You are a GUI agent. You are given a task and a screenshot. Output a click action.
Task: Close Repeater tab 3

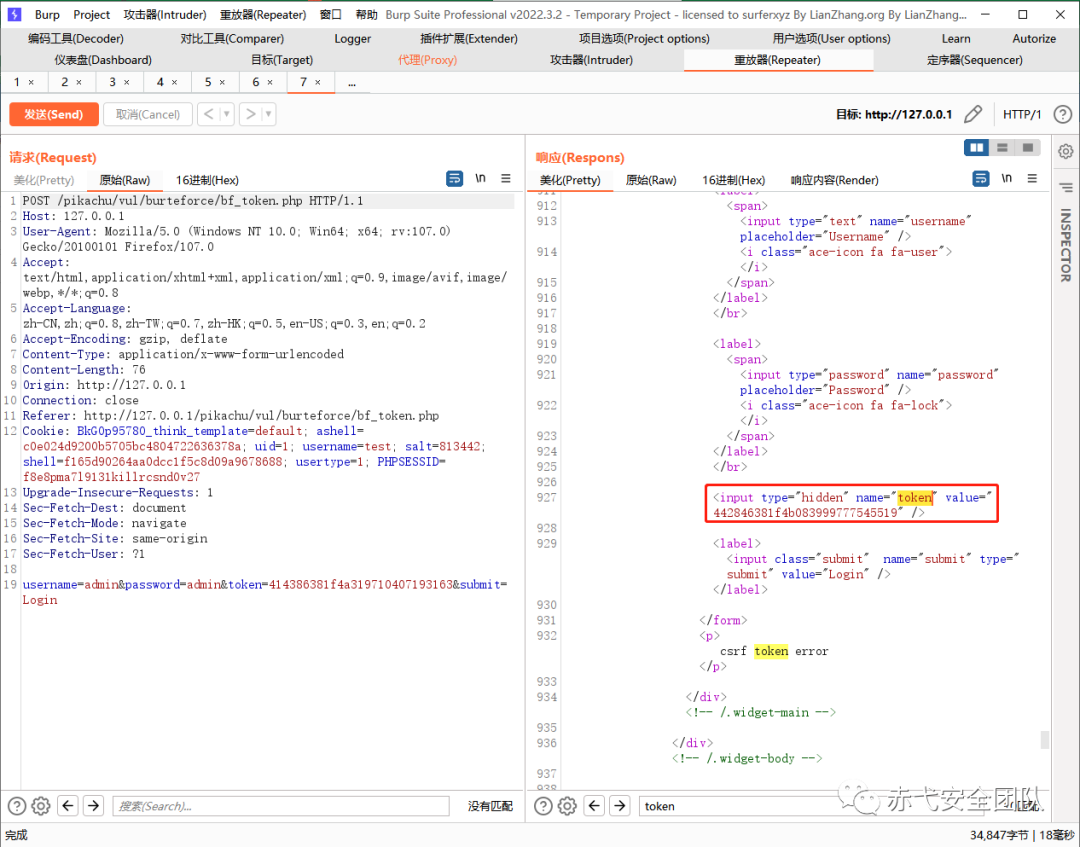pos(127,82)
